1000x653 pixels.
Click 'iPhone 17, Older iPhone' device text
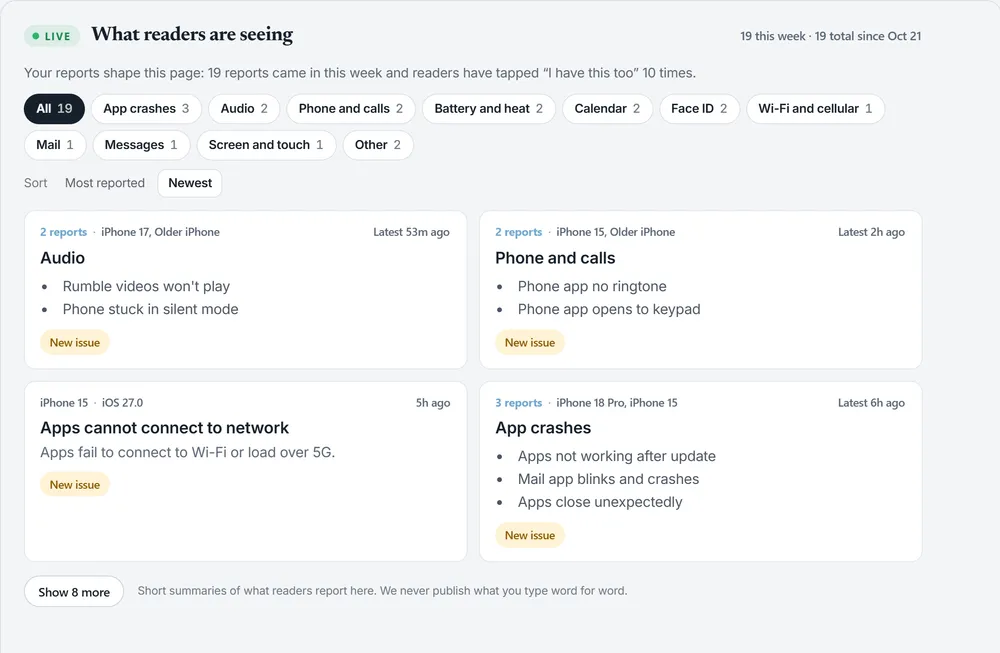click(160, 232)
